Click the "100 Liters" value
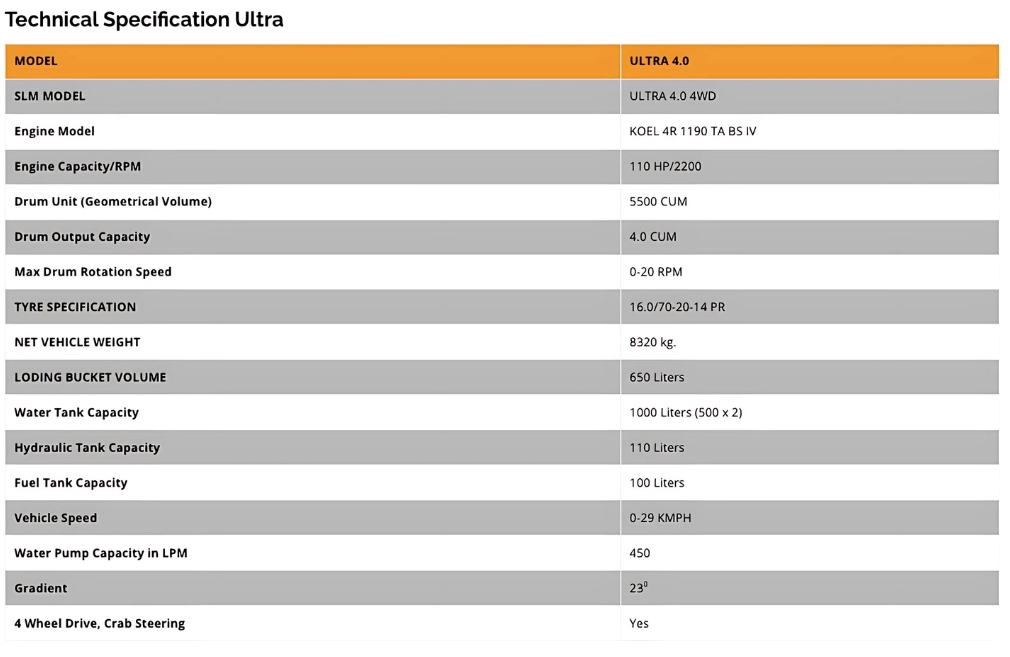 (656, 483)
